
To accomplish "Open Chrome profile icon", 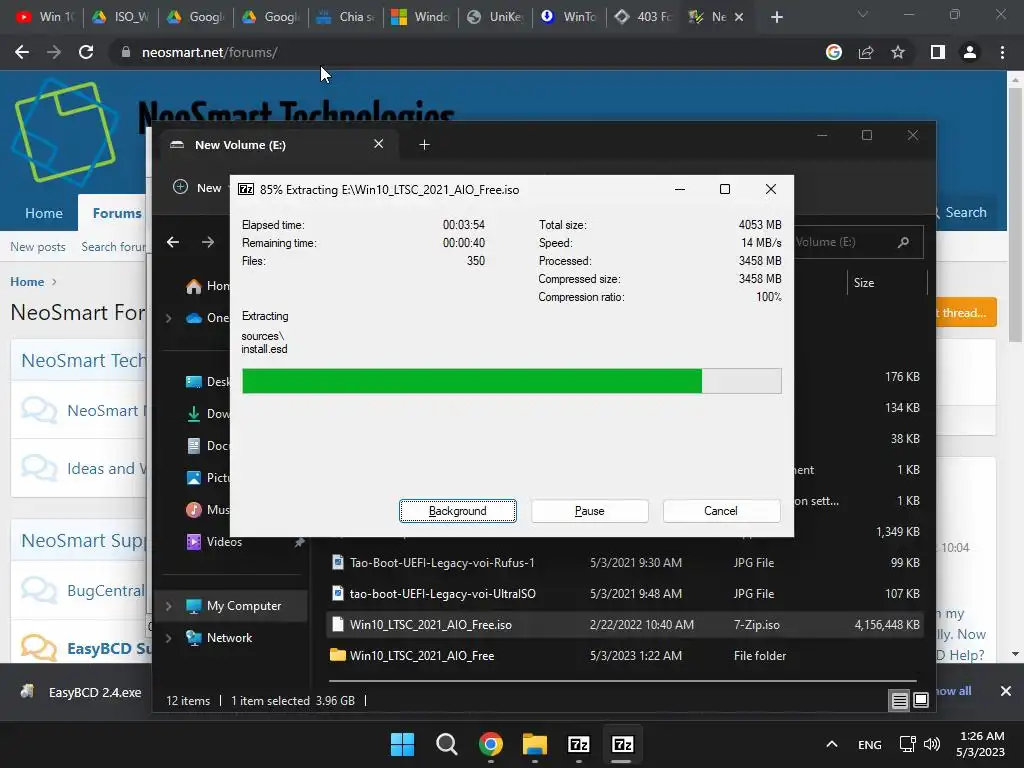I will pyautogui.click(x=970, y=52).
